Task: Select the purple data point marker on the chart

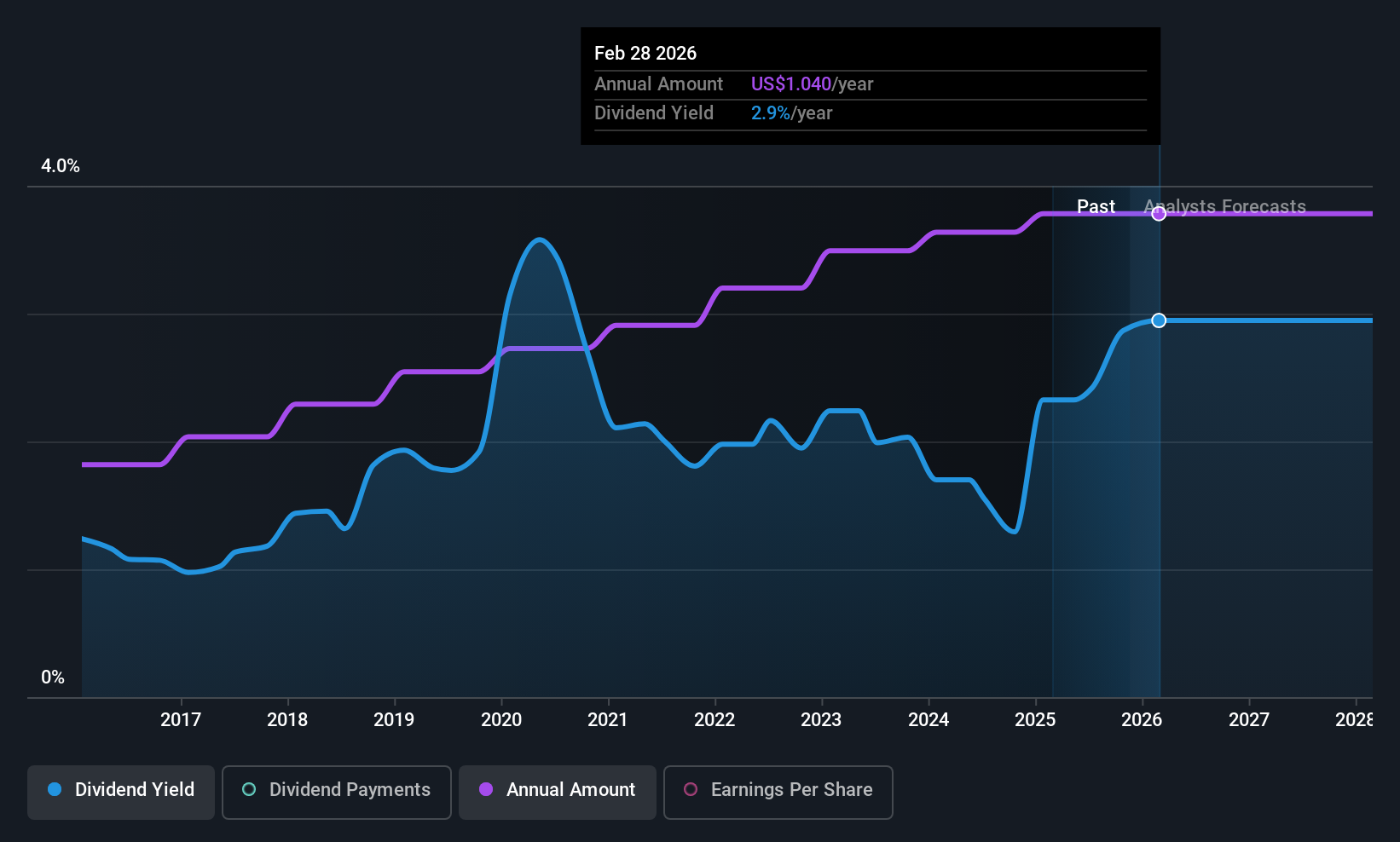Action: (x=1159, y=213)
